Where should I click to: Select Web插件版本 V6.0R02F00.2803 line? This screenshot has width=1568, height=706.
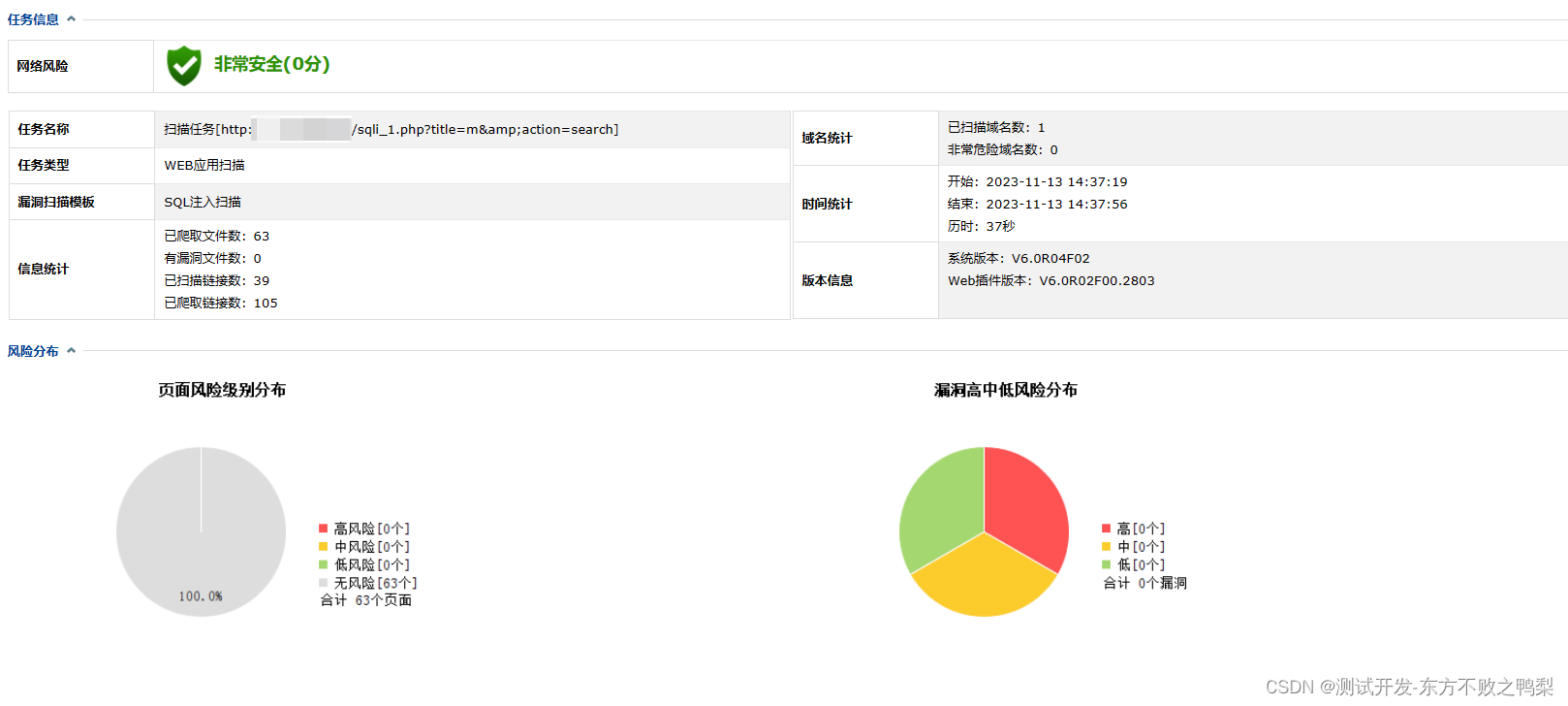click(1051, 280)
